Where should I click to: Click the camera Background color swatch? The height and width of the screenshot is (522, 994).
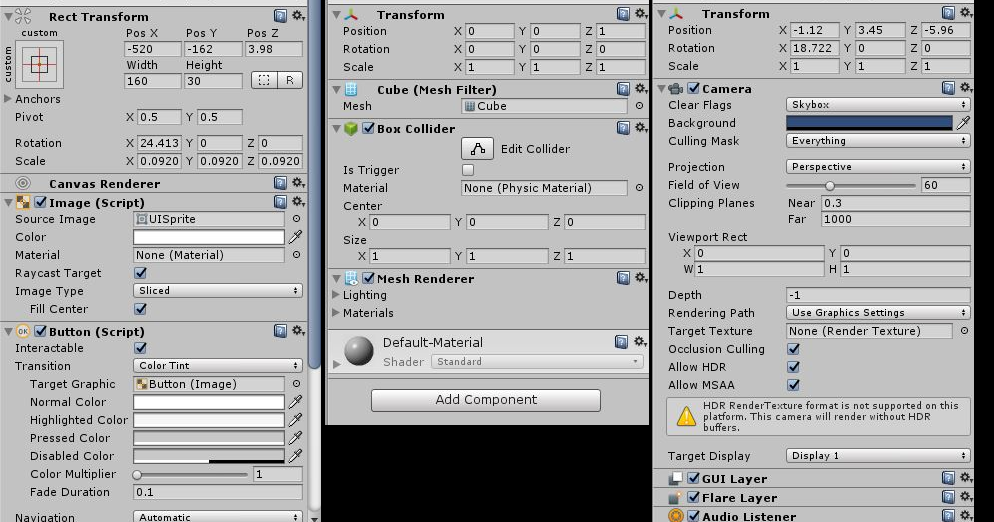(869, 123)
